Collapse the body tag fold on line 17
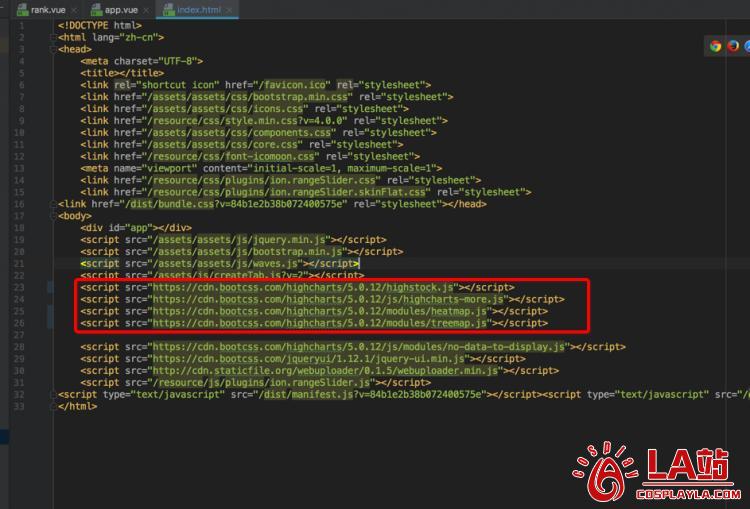This screenshot has width=750, height=509. (53, 216)
